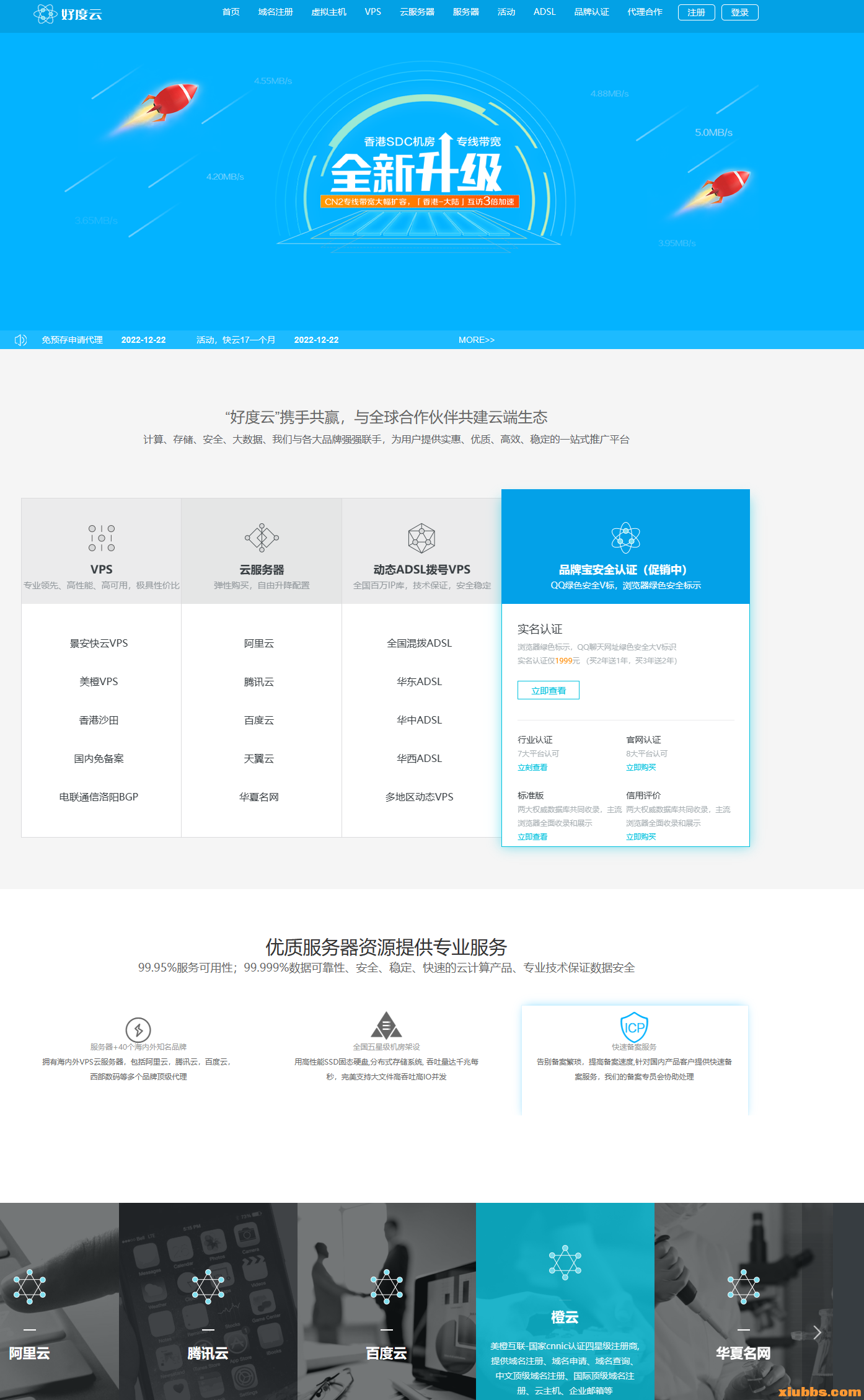Click the 动态ADSL拨号VPS hexagon icon
This screenshot has width=864, height=1400.
[x=421, y=538]
